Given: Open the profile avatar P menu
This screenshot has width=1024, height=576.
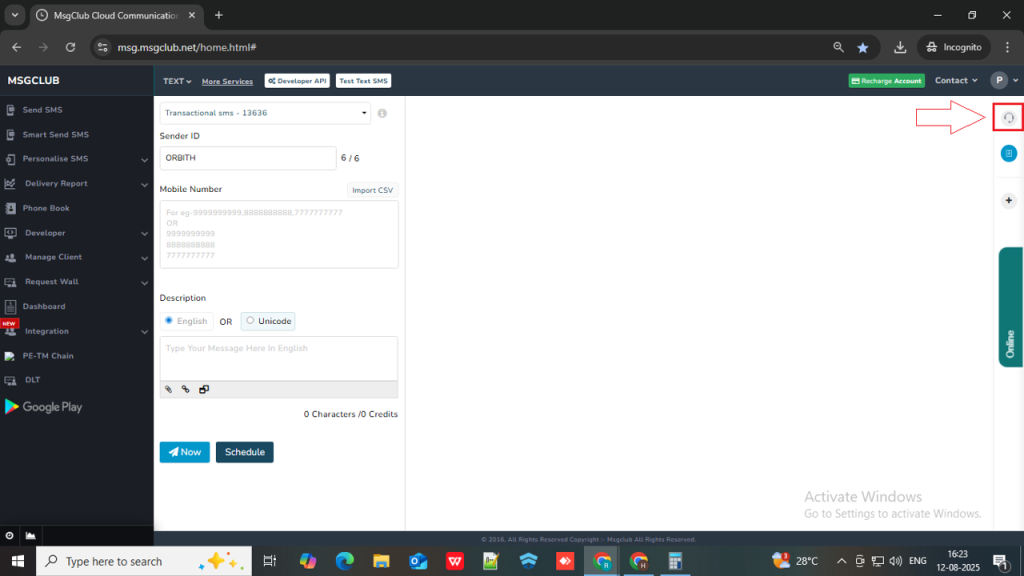Looking at the screenshot, I should pyautogui.click(x=999, y=80).
